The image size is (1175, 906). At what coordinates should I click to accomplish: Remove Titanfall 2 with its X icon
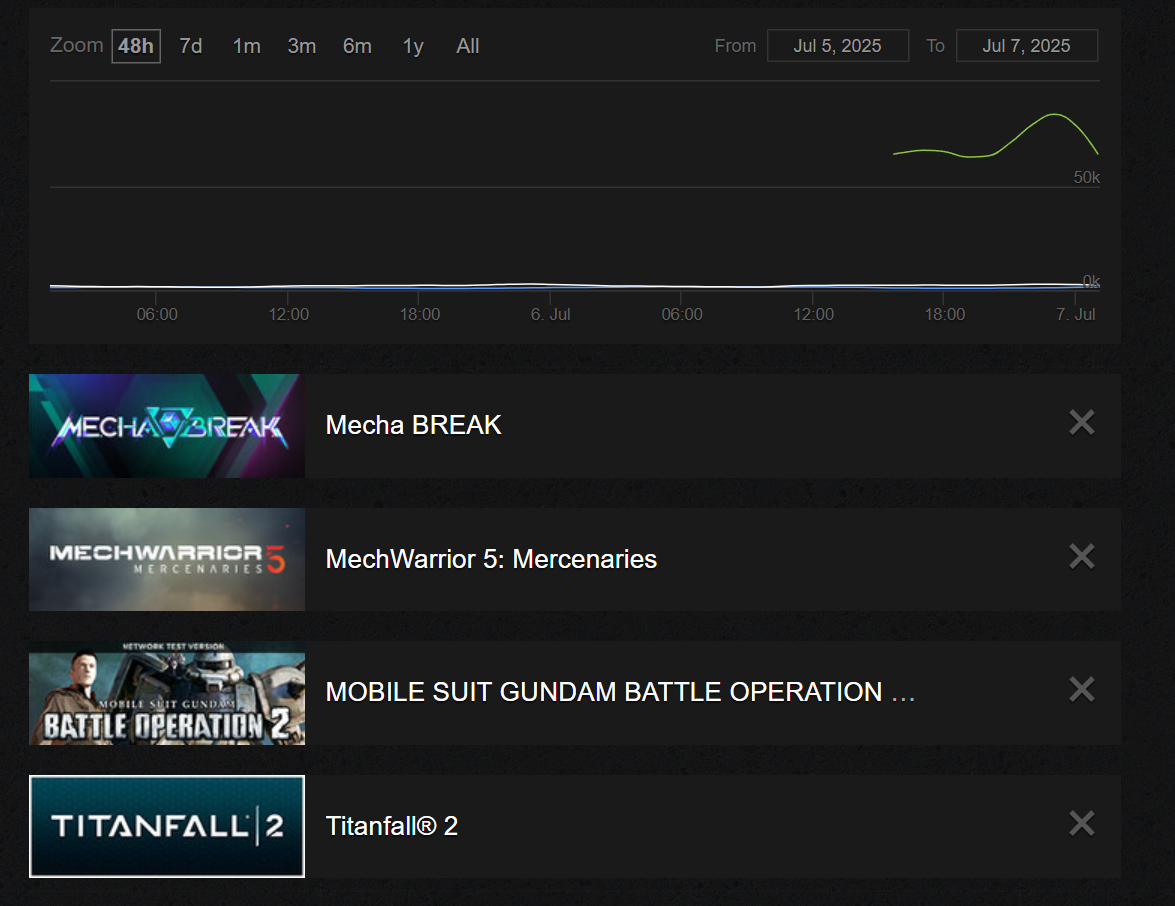pos(1081,824)
